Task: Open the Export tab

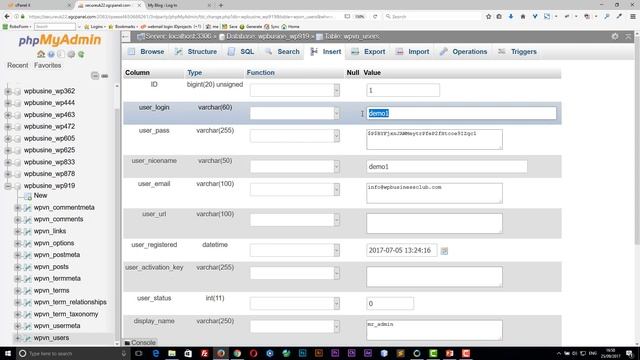Action: (369, 52)
